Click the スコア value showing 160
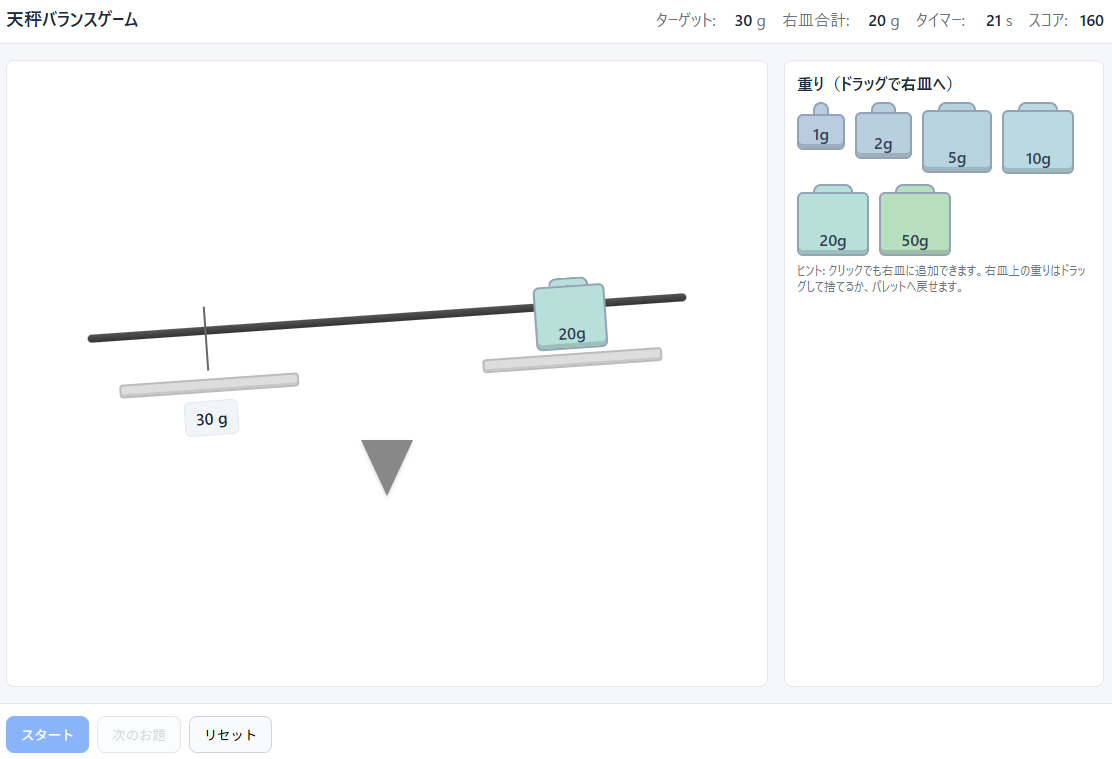 pos(1091,21)
